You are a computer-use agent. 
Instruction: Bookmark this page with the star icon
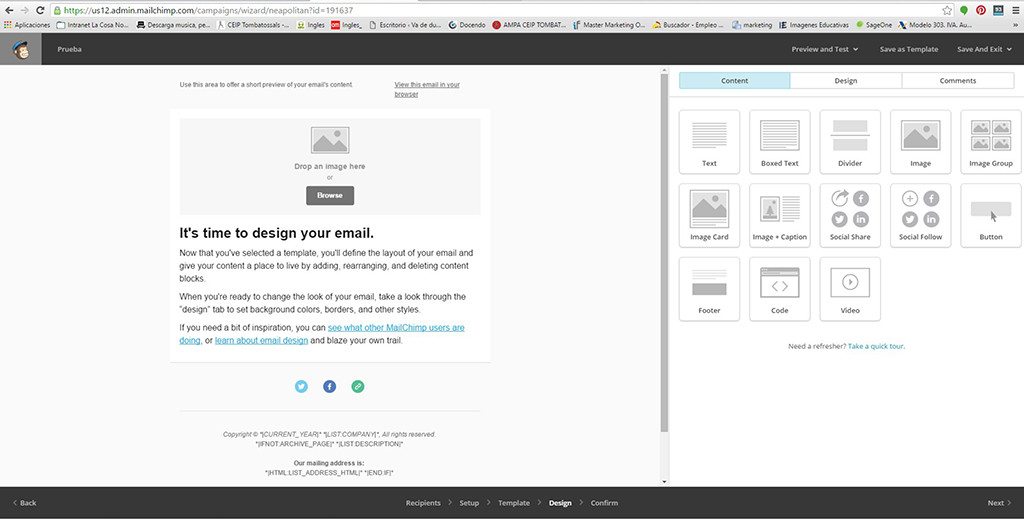[947, 10]
